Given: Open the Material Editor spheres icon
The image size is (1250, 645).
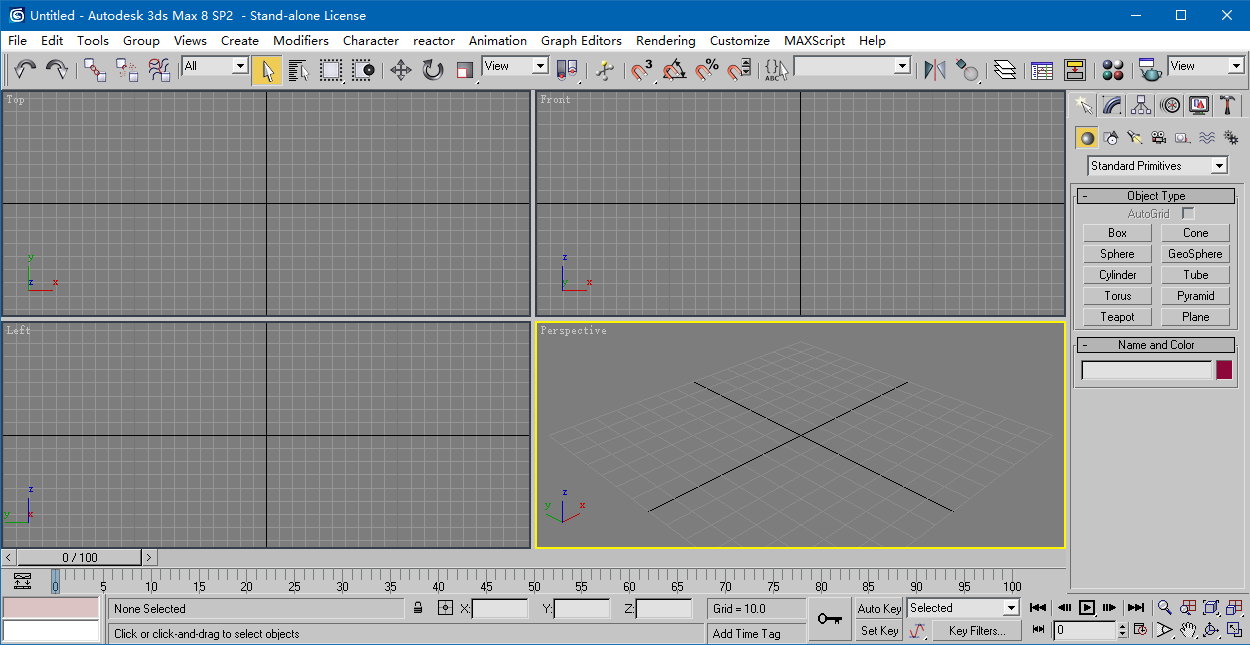Looking at the screenshot, I should (x=1113, y=70).
